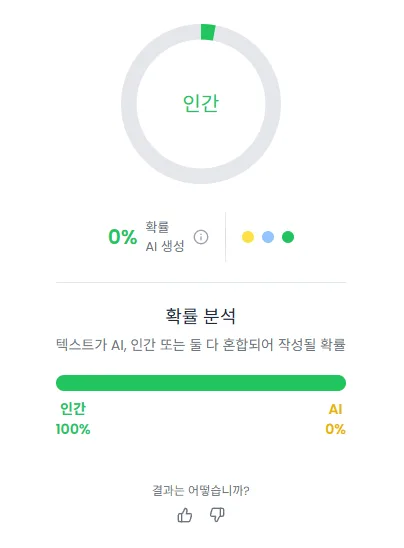
Task: Click the green legend dot
Action: click(x=288, y=237)
